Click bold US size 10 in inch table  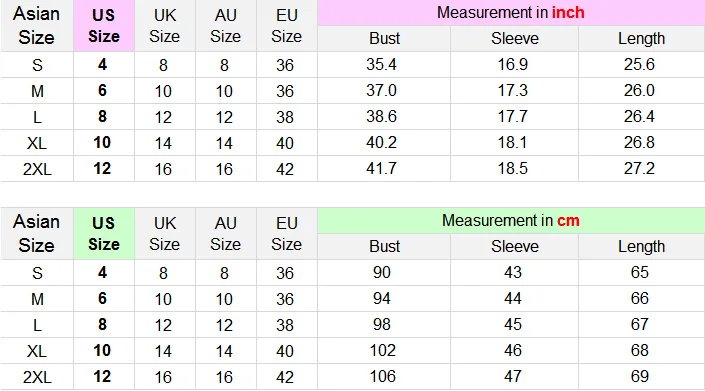coord(102,142)
